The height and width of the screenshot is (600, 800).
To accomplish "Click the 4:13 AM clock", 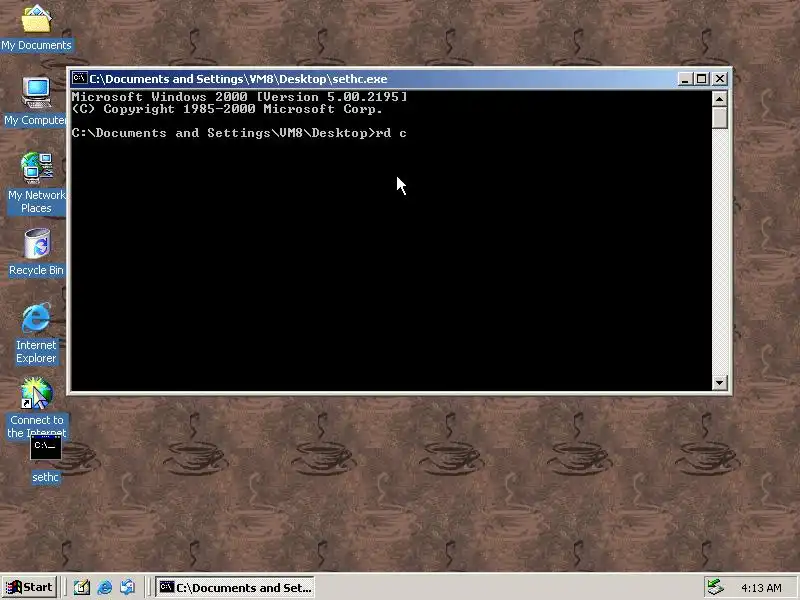I will click(x=761, y=588).
